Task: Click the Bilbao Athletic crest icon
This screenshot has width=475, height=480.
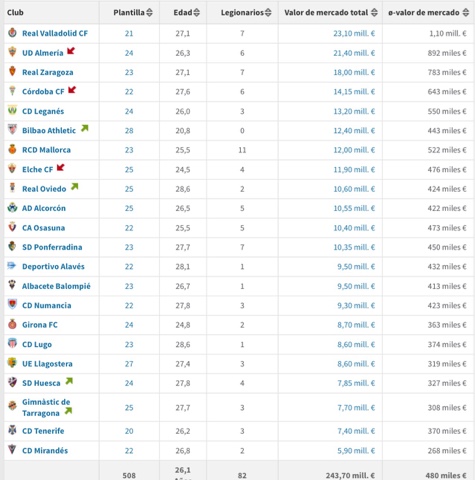Action: (x=12, y=129)
